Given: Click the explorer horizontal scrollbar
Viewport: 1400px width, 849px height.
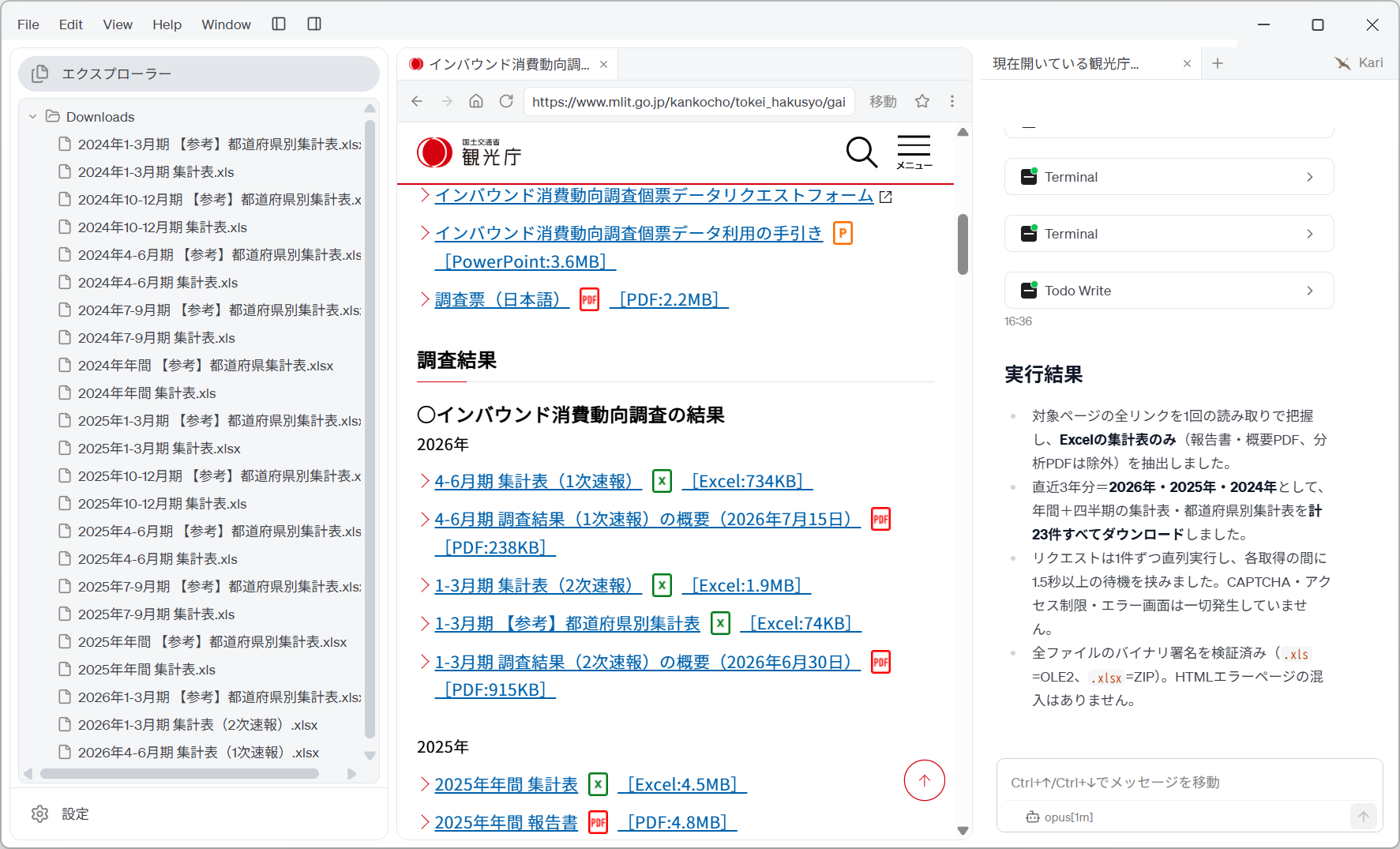Looking at the screenshot, I should click(179, 774).
